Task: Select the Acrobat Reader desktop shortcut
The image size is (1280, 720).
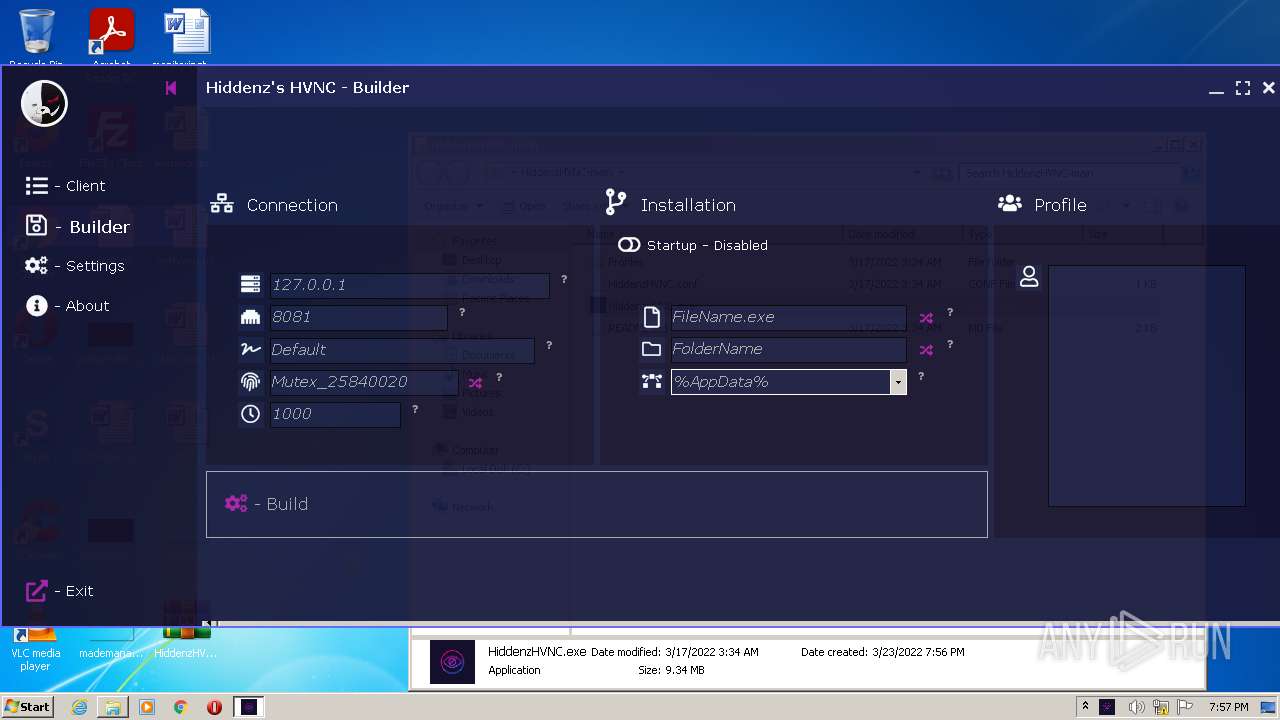Action: 111,36
